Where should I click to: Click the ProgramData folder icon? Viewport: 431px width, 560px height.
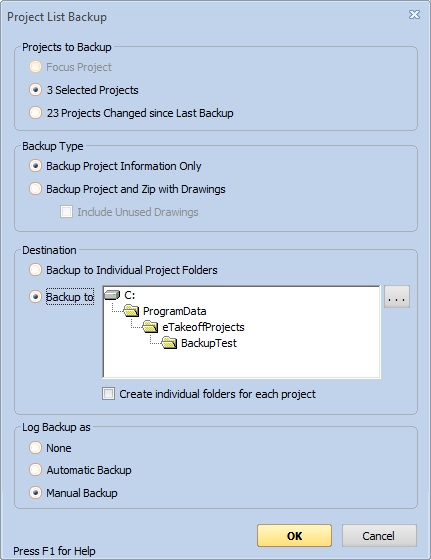click(x=131, y=311)
